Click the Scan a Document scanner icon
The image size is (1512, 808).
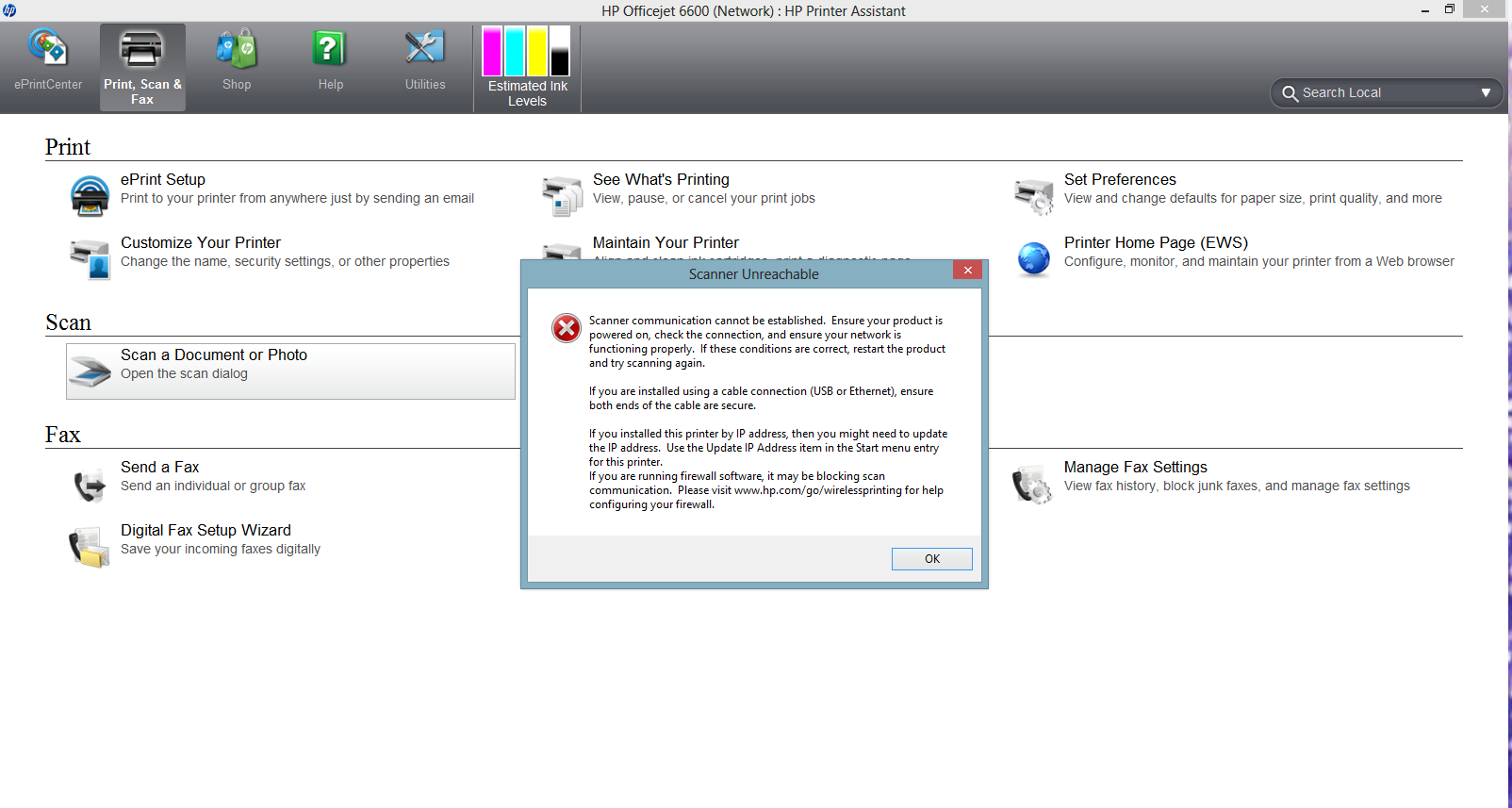pyautogui.click(x=90, y=371)
